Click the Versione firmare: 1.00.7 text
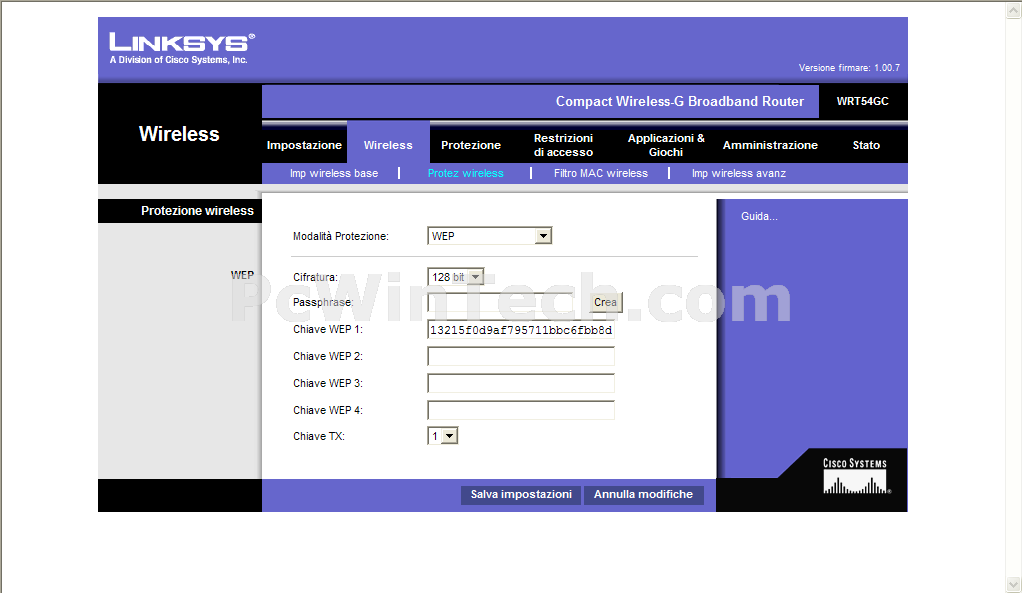1022x593 pixels. (849, 68)
